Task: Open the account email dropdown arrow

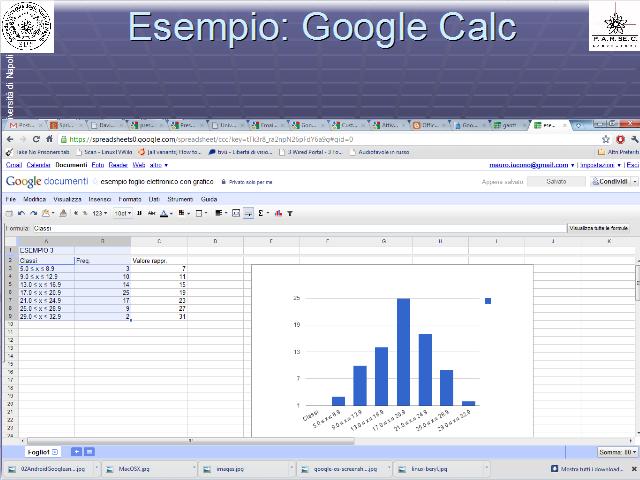Action: point(572,165)
